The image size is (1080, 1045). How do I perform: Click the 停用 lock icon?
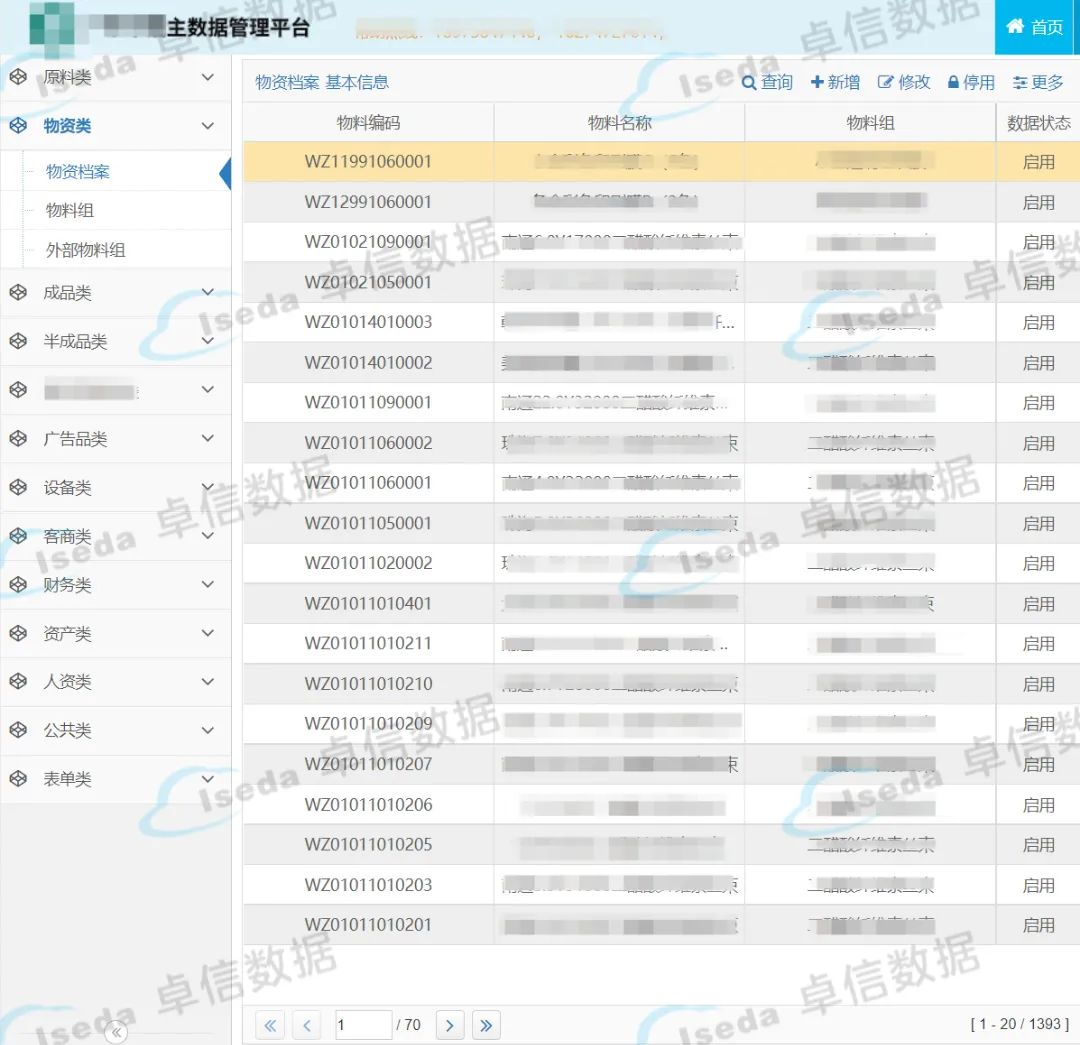point(953,83)
